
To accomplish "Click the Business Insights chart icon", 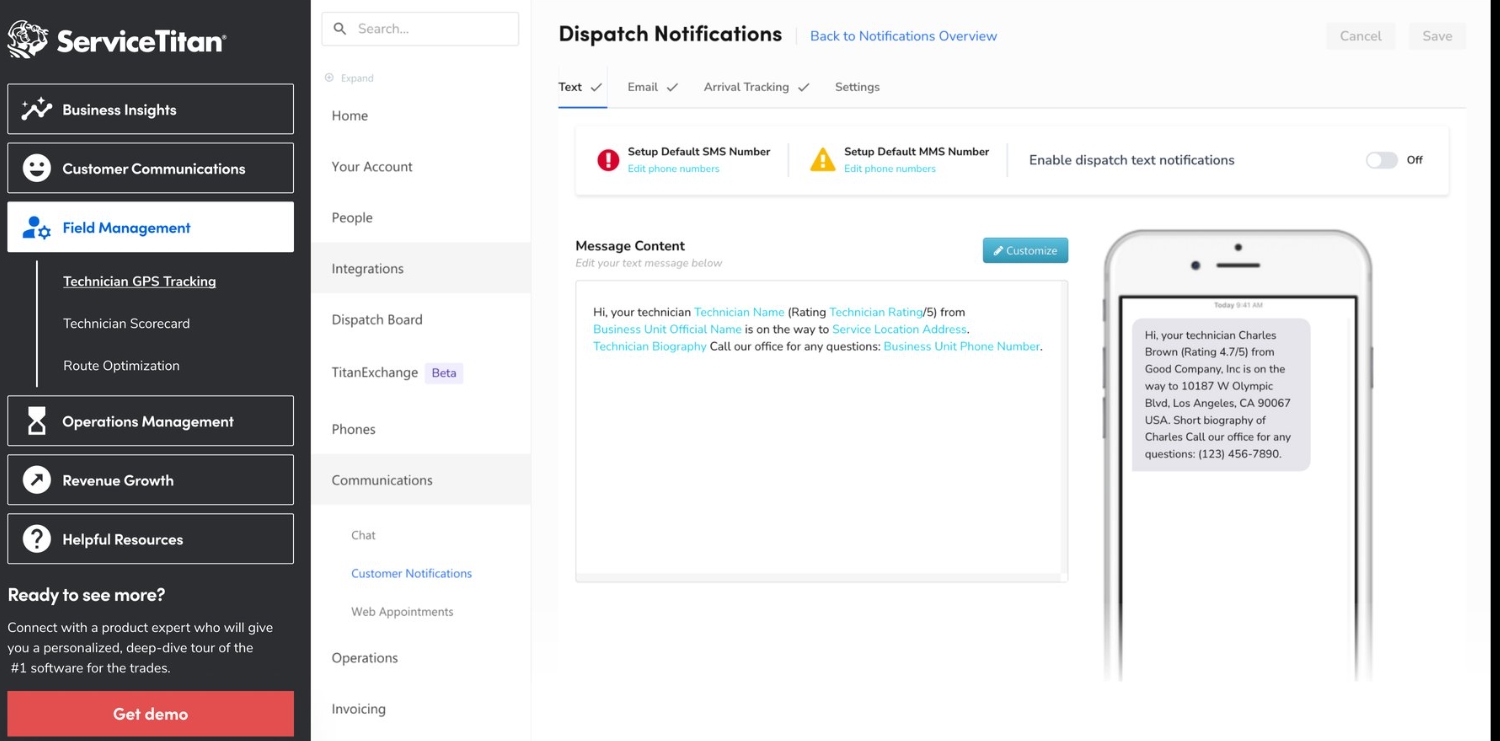I will (37, 109).
